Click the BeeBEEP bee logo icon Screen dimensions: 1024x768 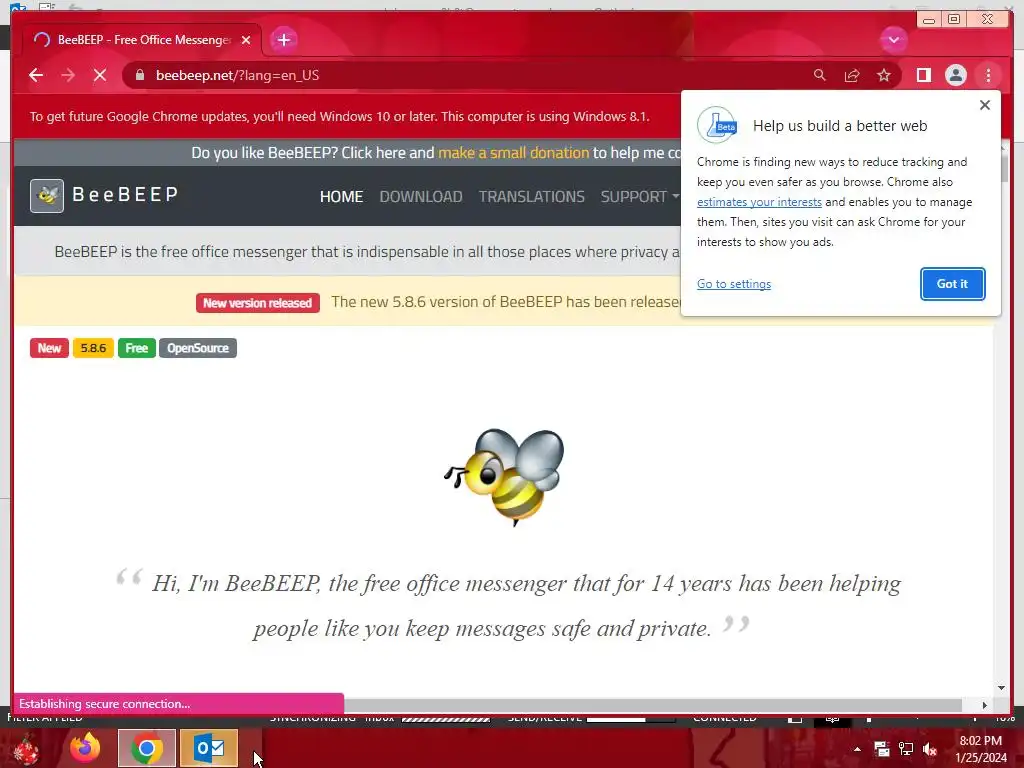tap(47, 196)
